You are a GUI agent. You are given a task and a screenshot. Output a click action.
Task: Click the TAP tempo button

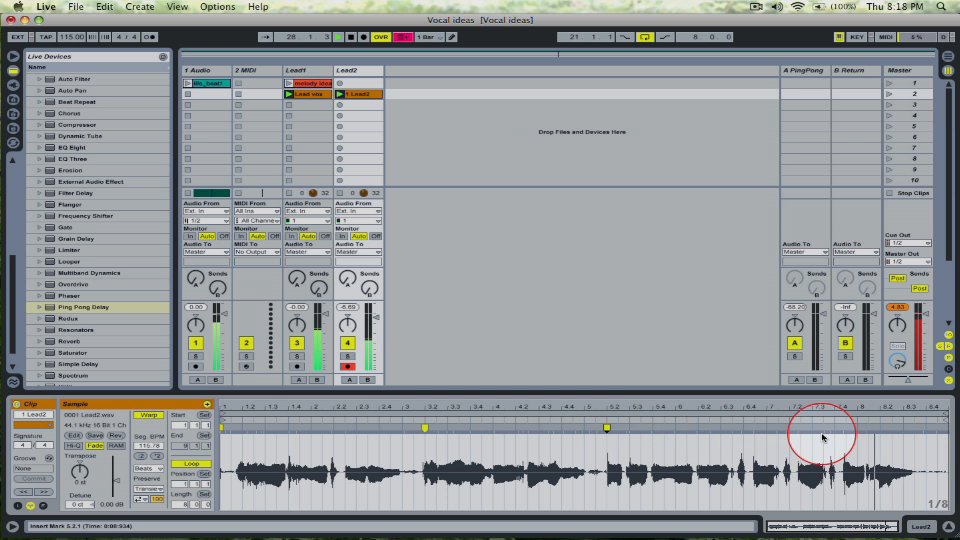click(x=46, y=37)
